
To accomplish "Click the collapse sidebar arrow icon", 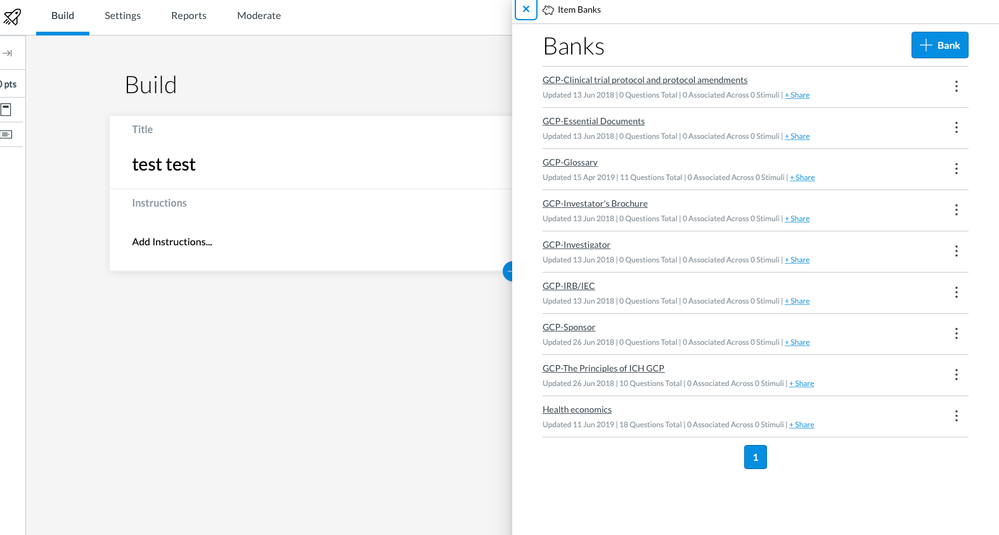I will pyautogui.click(x=7, y=53).
